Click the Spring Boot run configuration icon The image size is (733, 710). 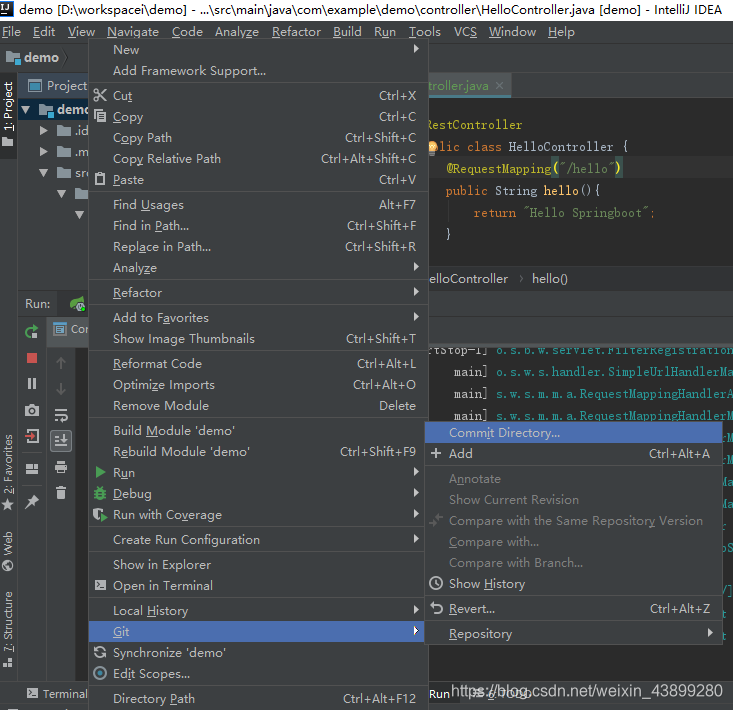78,304
